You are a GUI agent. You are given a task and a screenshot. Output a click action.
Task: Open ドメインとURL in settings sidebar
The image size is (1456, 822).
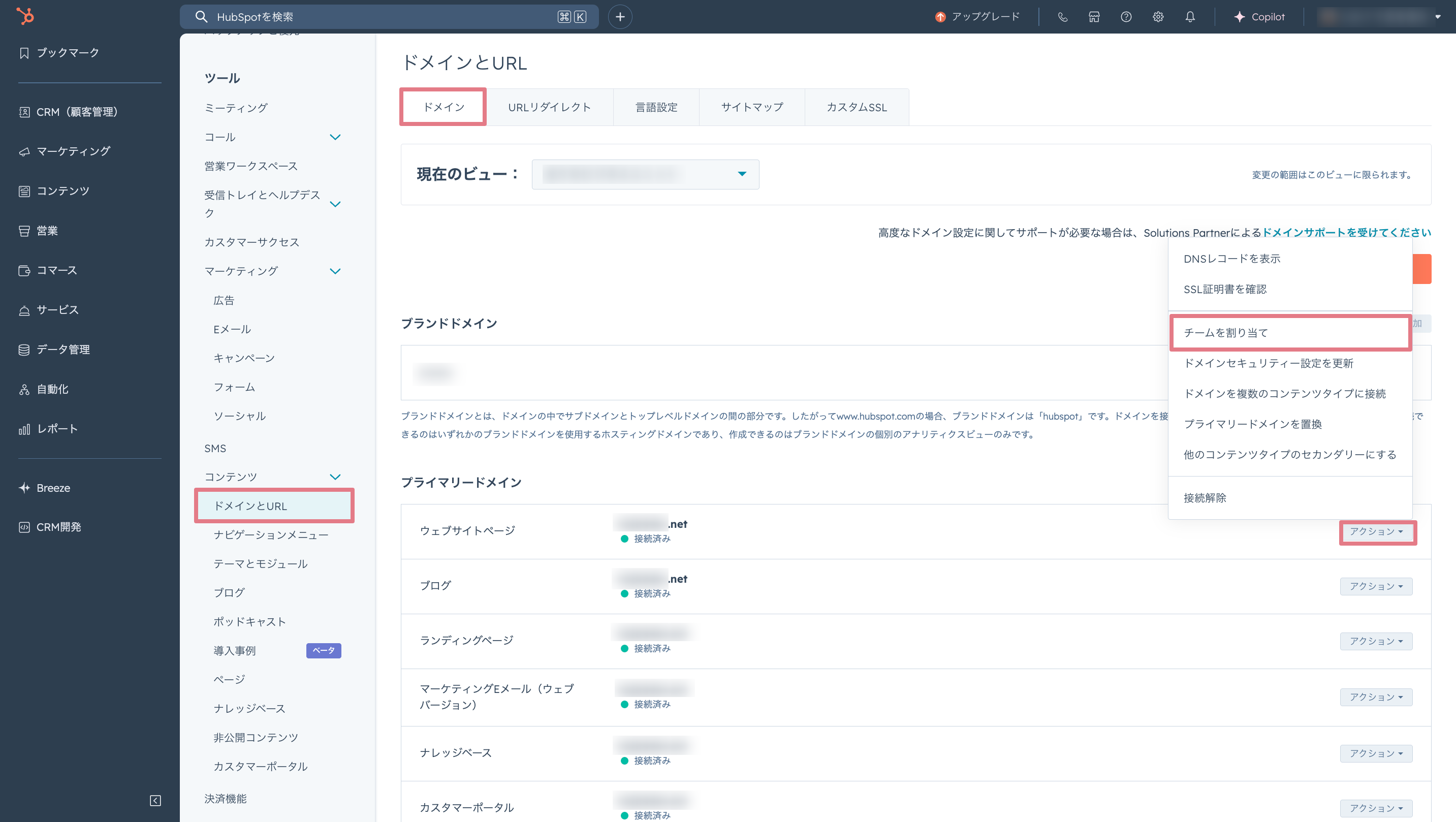pyautogui.click(x=274, y=506)
